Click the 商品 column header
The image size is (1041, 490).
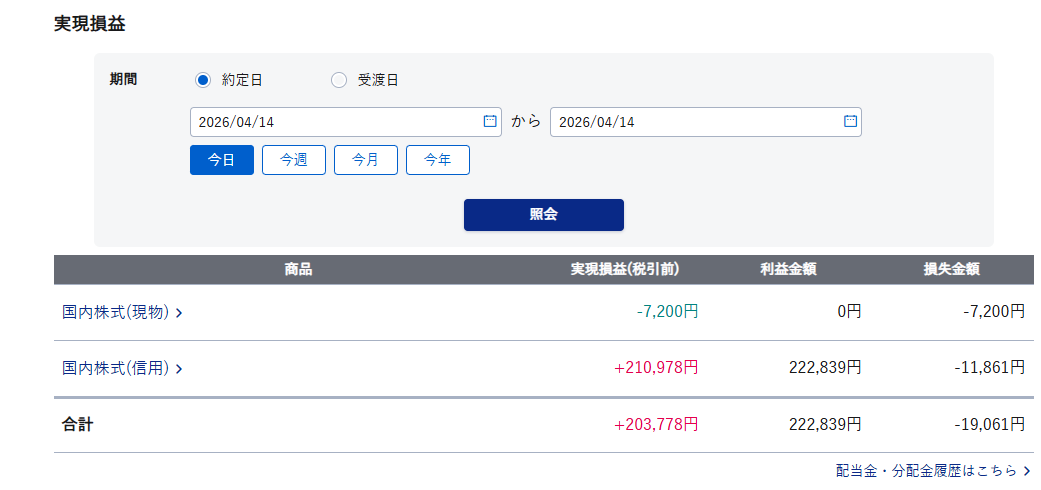pyautogui.click(x=298, y=269)
